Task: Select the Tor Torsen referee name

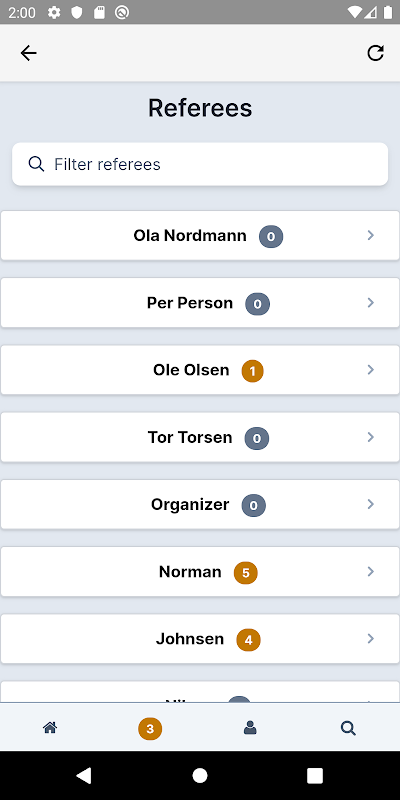Action: 190,437
